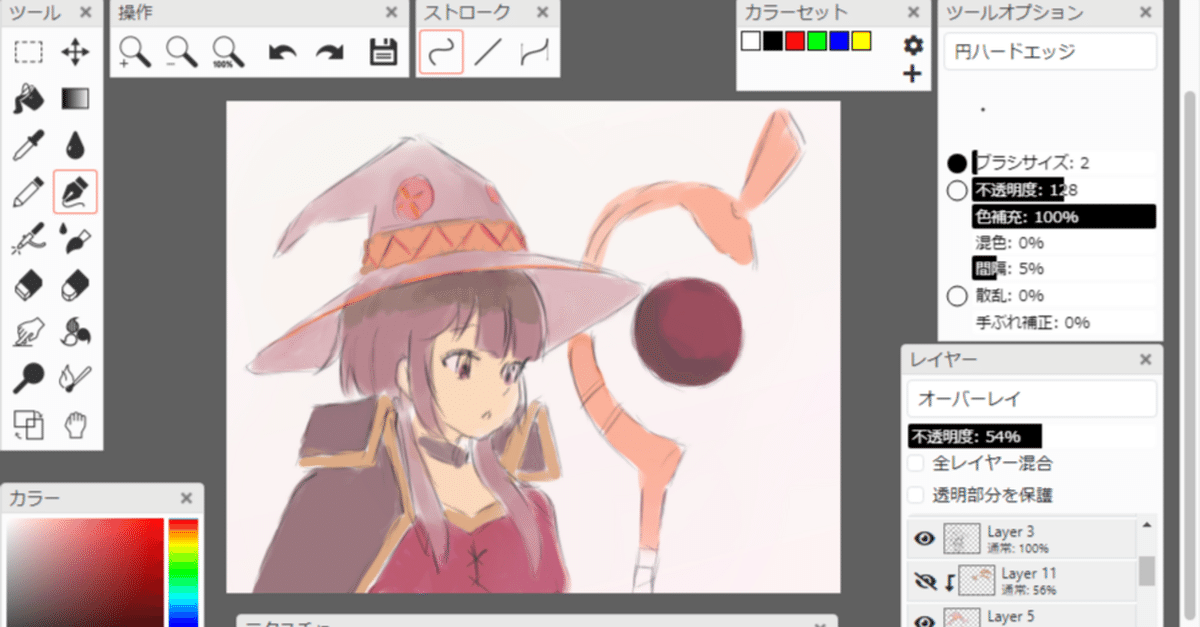Select the hand pan tool
The image size is (1200, 627).
pyautogui.click(x=75, y=425)
